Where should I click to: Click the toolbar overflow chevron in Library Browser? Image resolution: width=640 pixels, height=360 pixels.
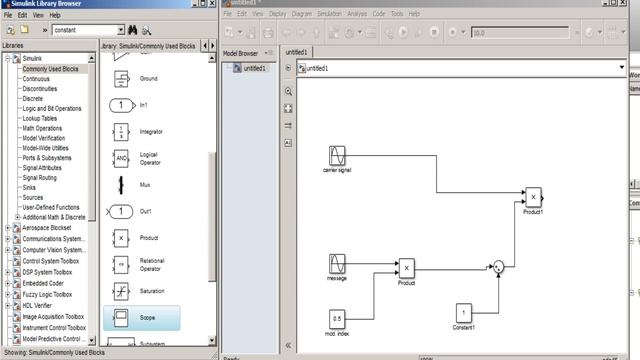(45, 30)
